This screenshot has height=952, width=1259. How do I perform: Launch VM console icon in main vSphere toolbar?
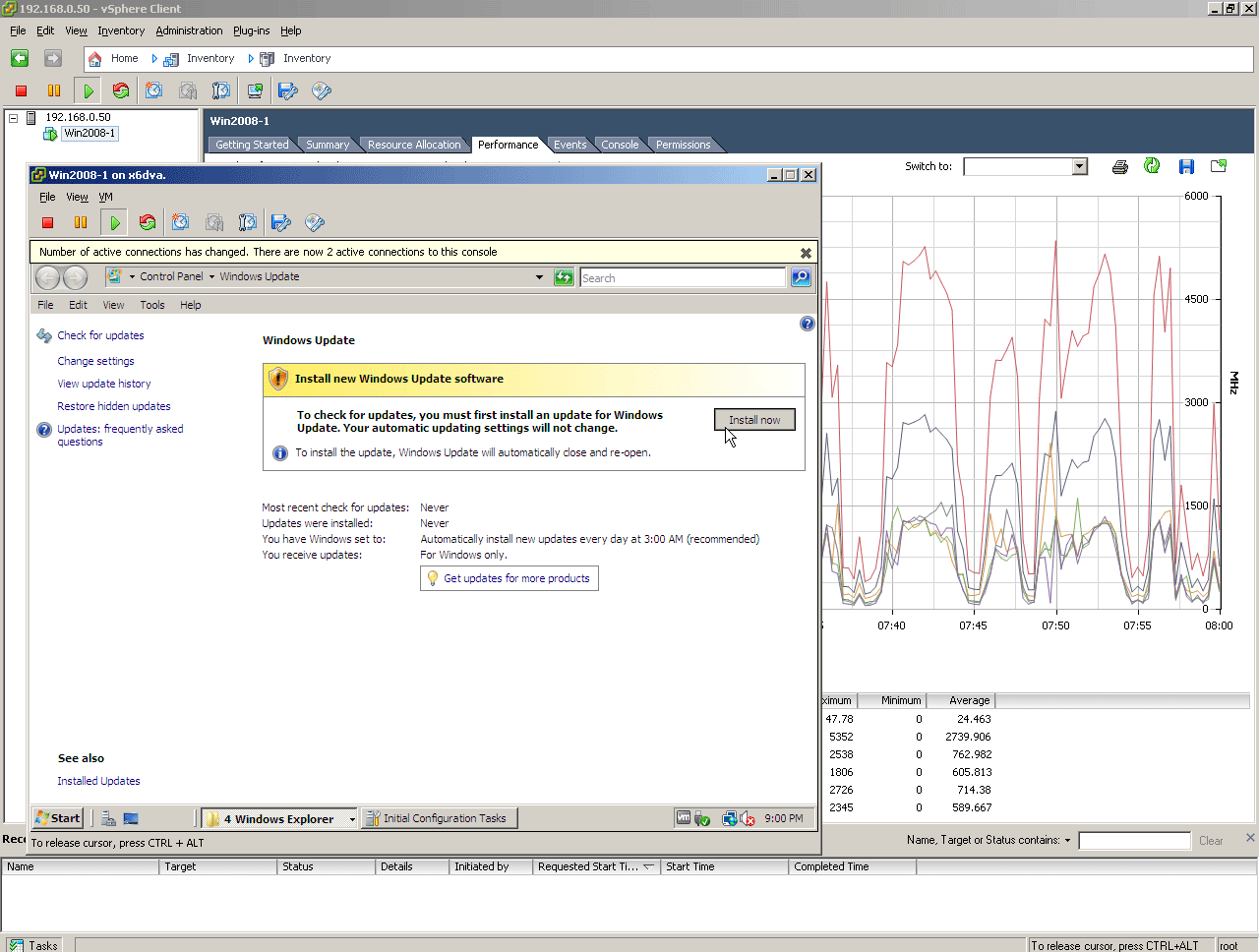255,90
